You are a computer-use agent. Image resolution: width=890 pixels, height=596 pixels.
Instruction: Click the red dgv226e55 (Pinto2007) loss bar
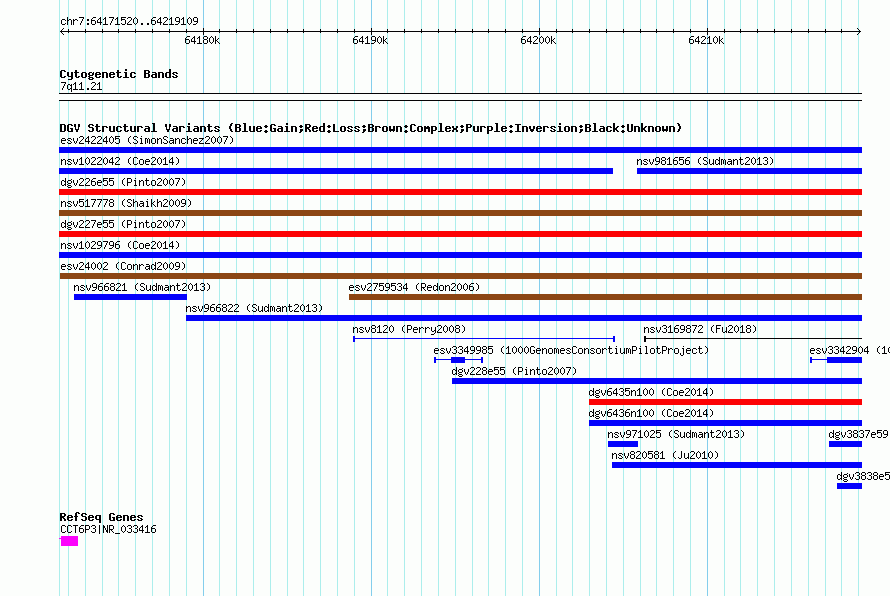(460, 192)
